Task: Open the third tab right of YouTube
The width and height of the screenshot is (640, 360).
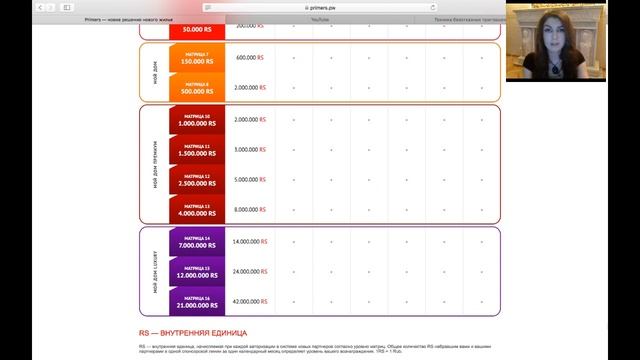Action: pos(460,19)
